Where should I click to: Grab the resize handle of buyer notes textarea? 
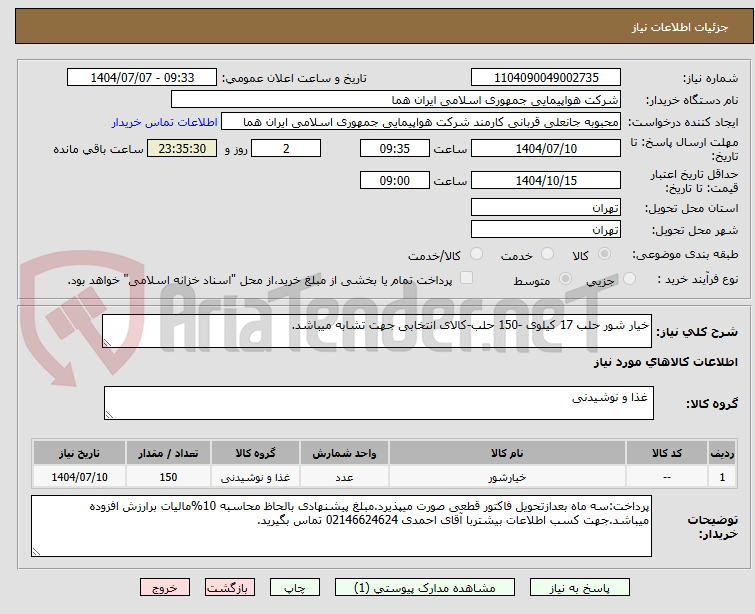click(36, 552)
